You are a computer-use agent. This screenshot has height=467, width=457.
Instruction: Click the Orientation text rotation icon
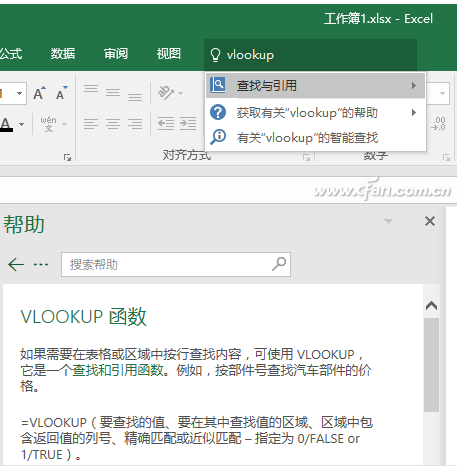pyautogui.click(x=166, y=93)
